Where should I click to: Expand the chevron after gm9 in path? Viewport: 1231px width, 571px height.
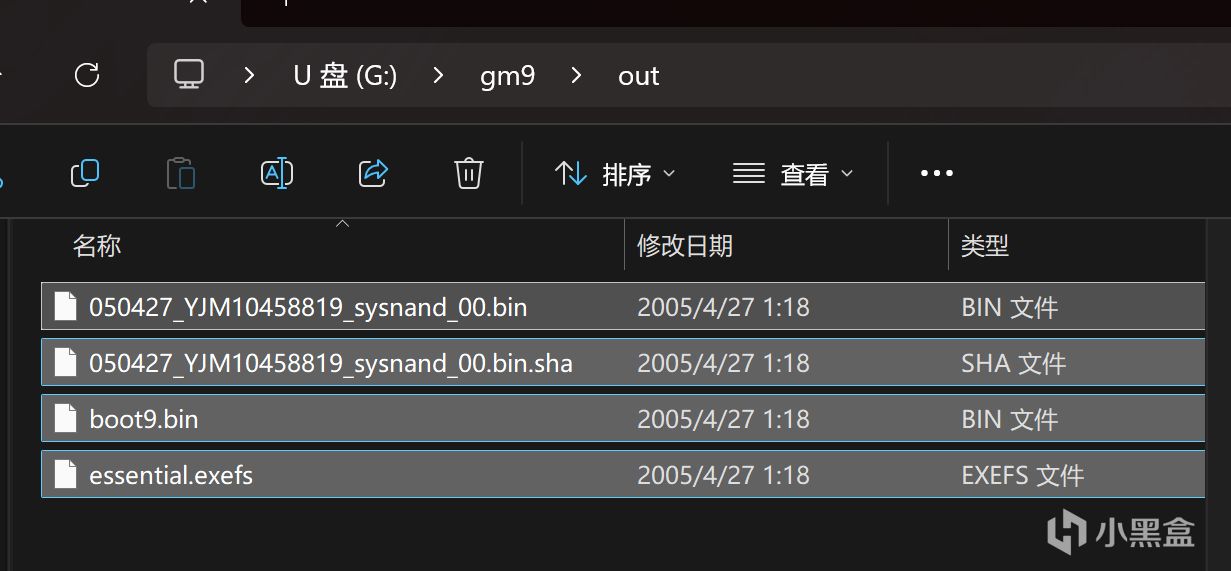tap(576, 76)
